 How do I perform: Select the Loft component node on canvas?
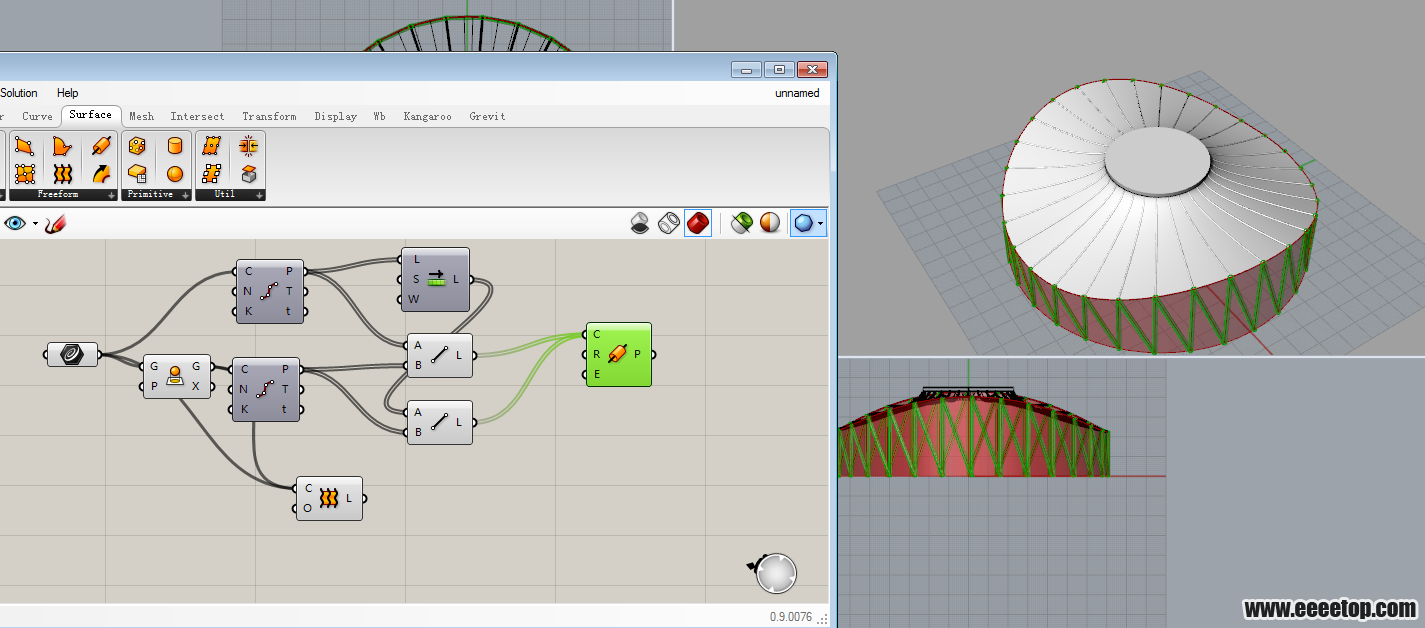pyautogui.click(x=329, y=498)
